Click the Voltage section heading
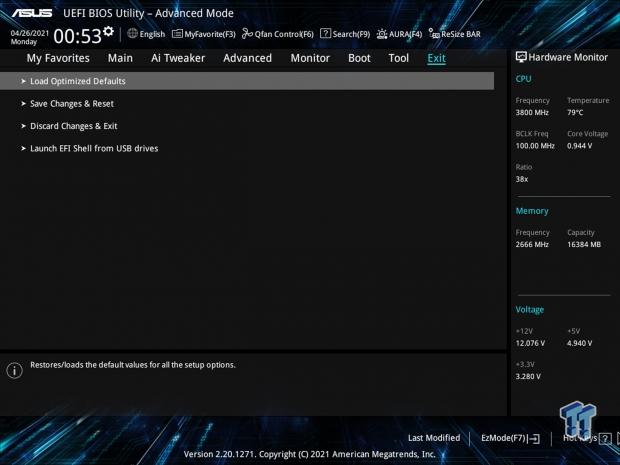Screen dimensions: 620x465 [529, 310]
